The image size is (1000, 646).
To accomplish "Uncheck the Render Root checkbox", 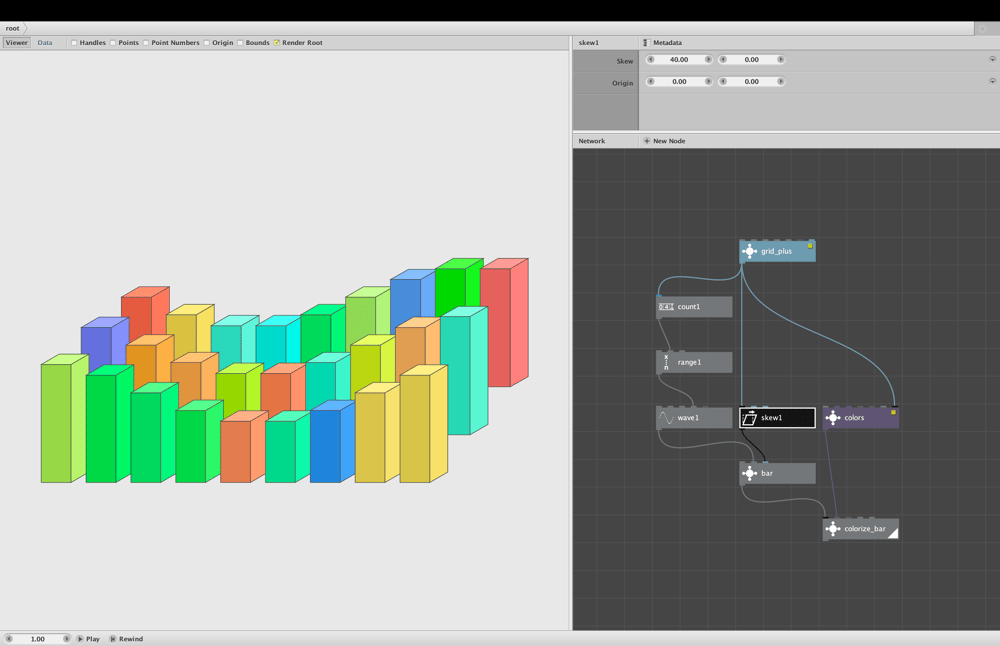I will tap(277, 43).
